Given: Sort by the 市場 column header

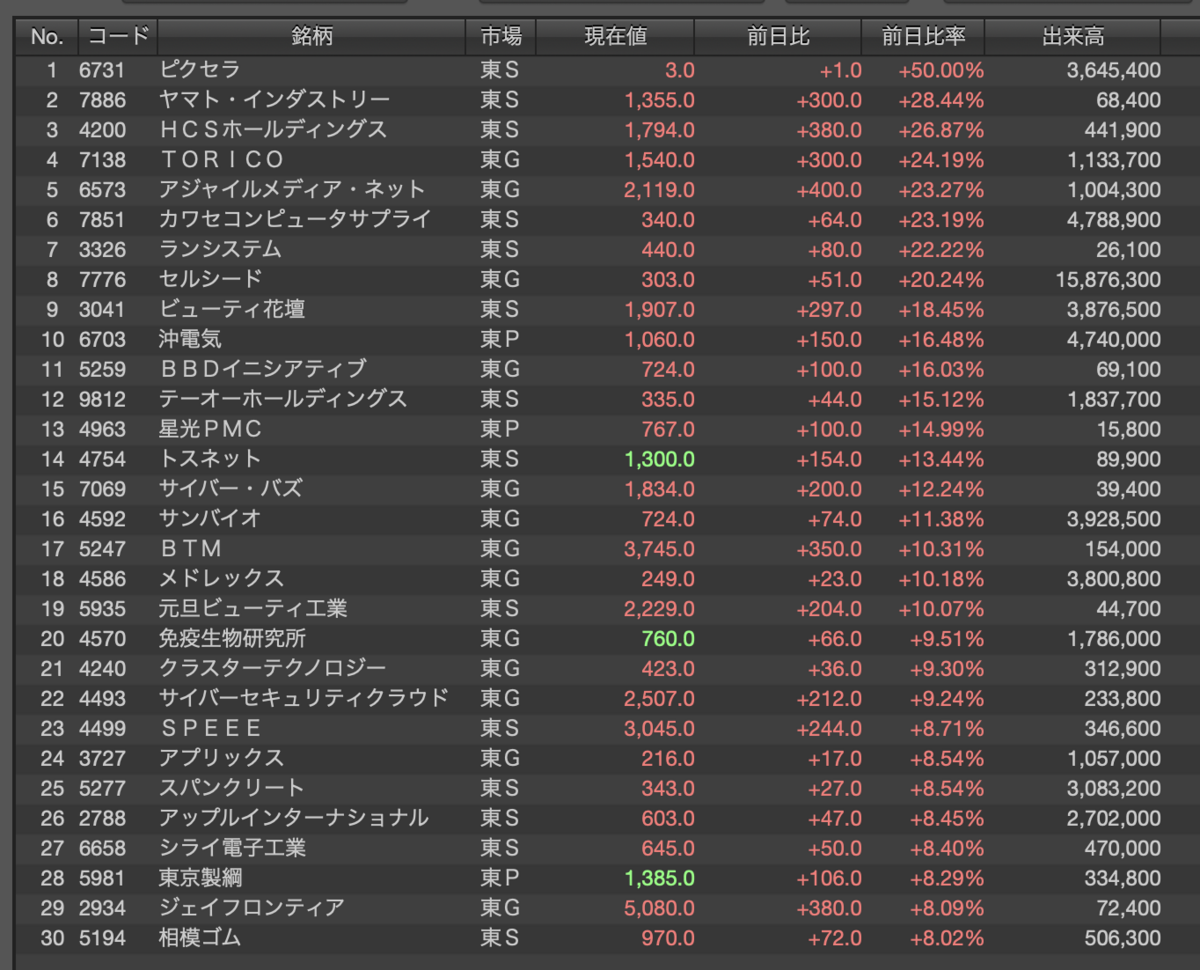Looking at the screenshot, I should click(501, 37).
